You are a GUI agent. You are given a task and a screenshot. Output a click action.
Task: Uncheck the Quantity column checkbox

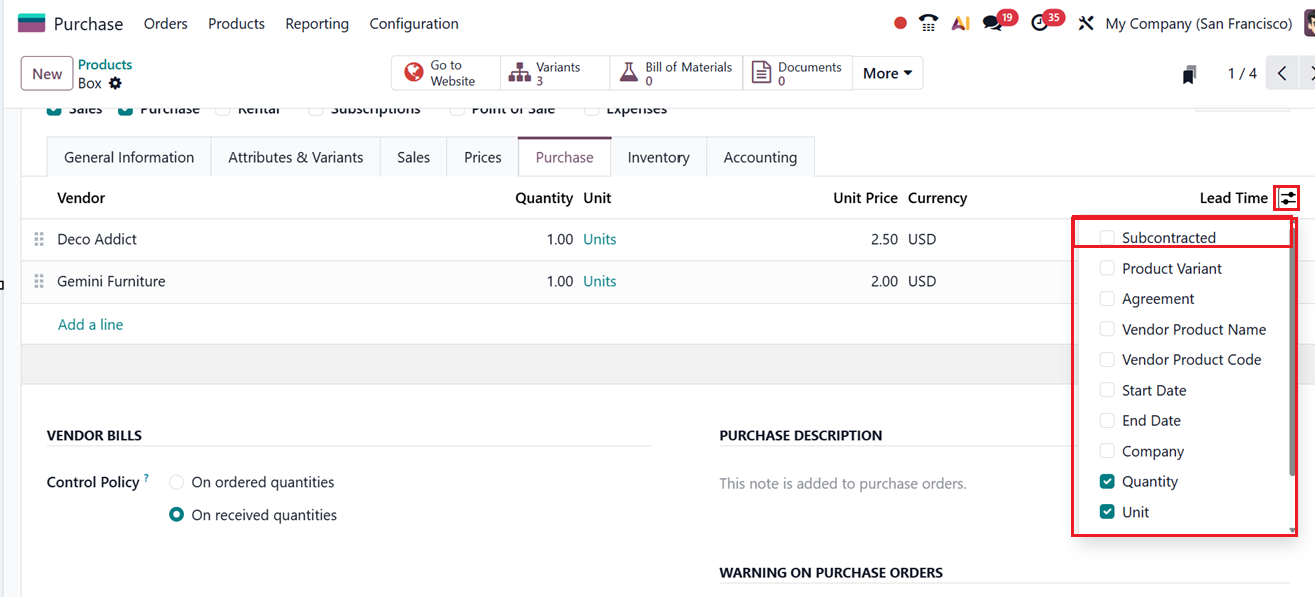1107,482
